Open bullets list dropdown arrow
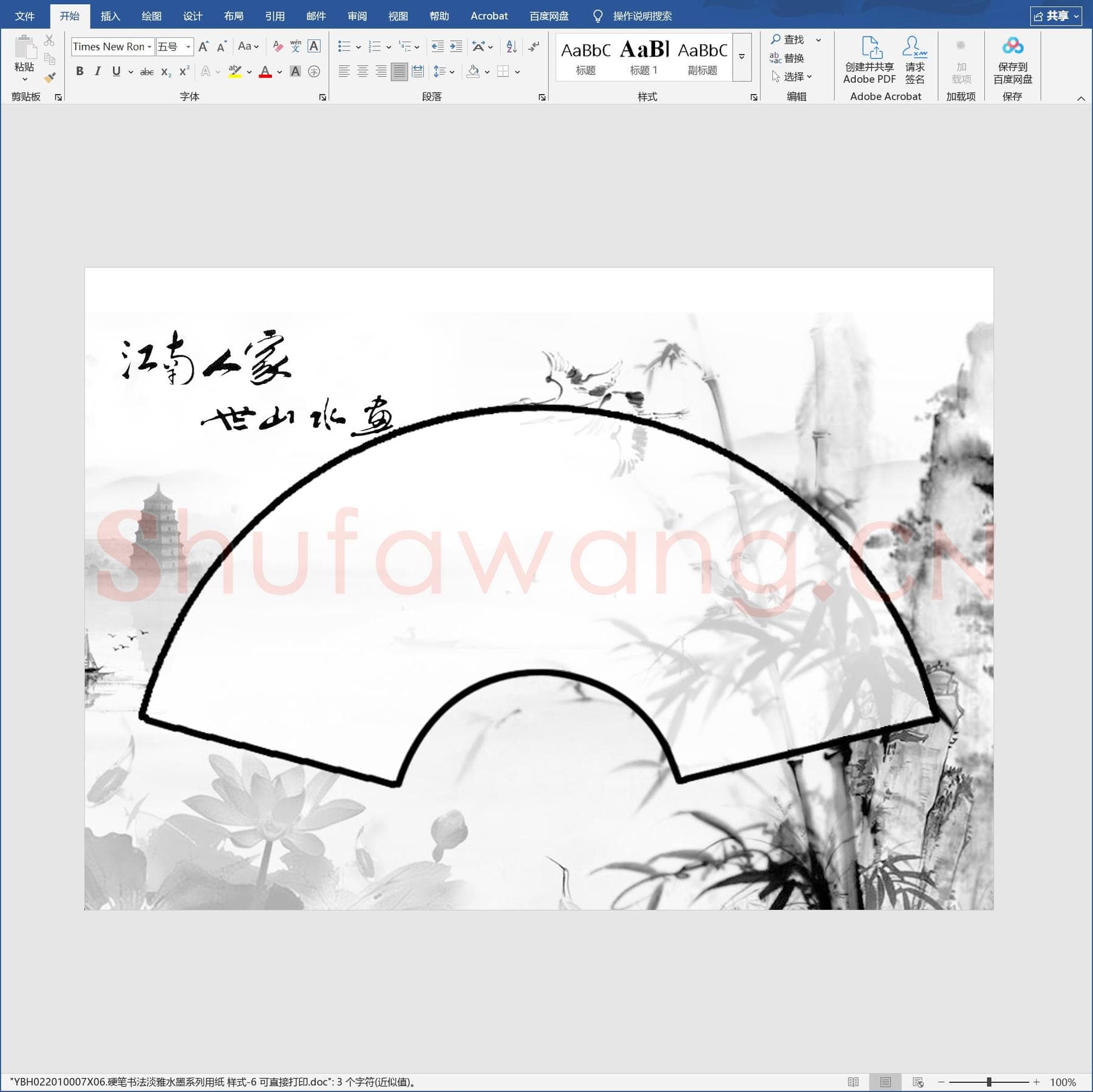 coord(358,47)
